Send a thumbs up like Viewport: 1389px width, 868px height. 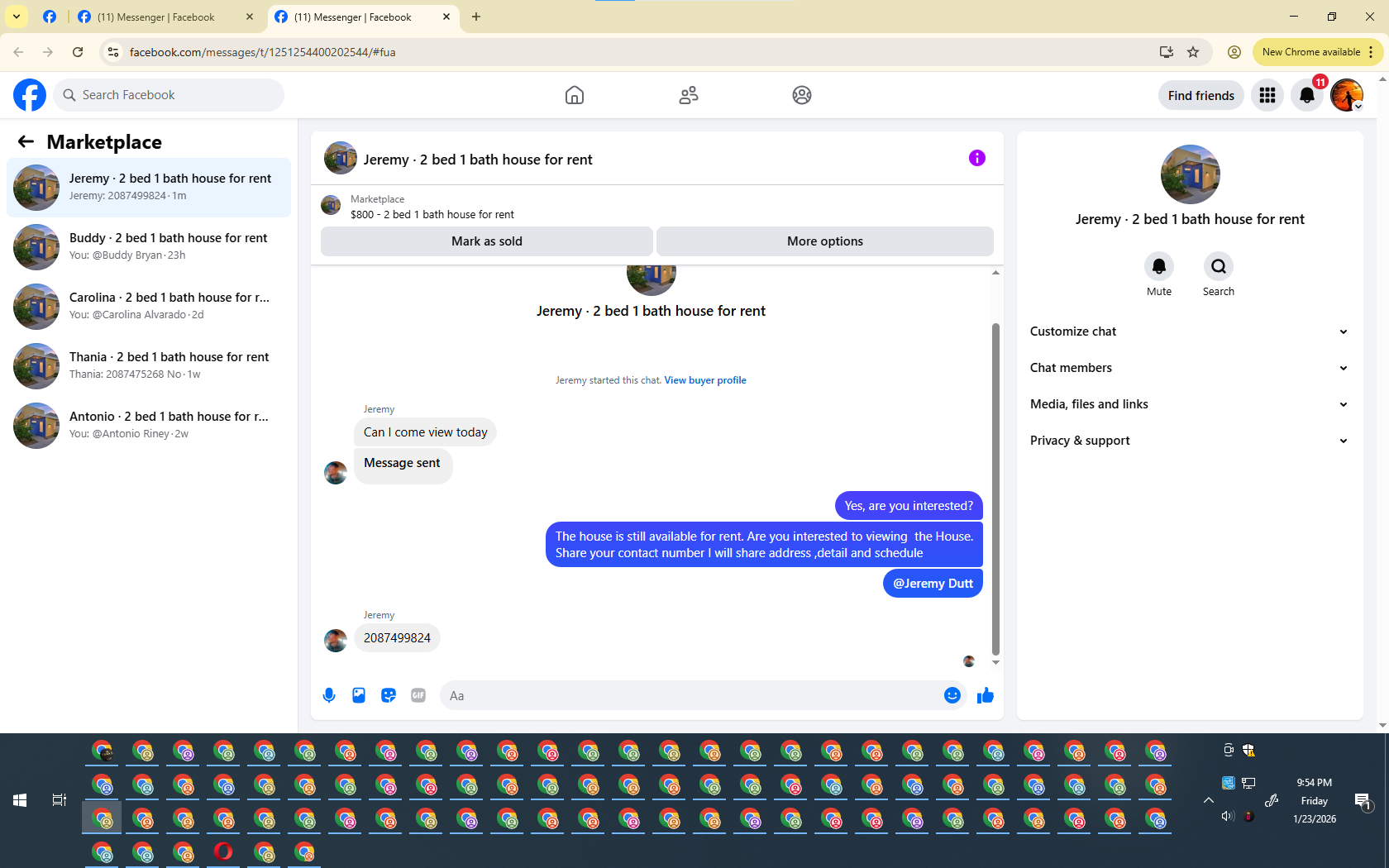coord(986,695)
